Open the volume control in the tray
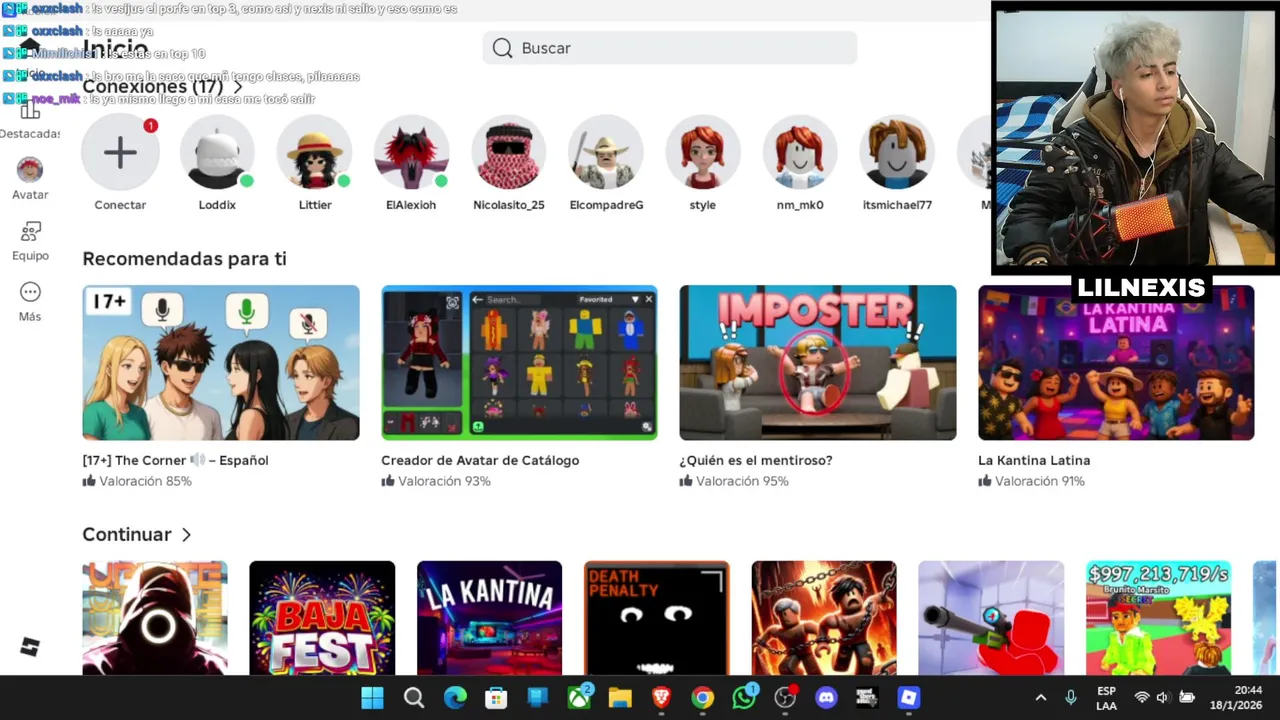This screenshot has width=1280, height=720. click(x=1163, y=698)
